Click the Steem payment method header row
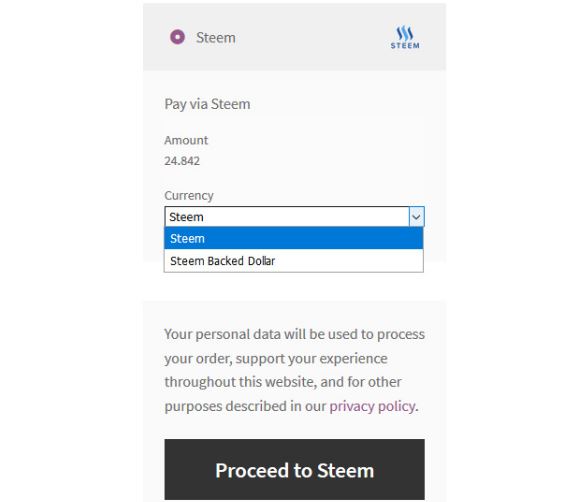Image resolution: width=586 pixels, height=502 pixels. tap(294, 37)
